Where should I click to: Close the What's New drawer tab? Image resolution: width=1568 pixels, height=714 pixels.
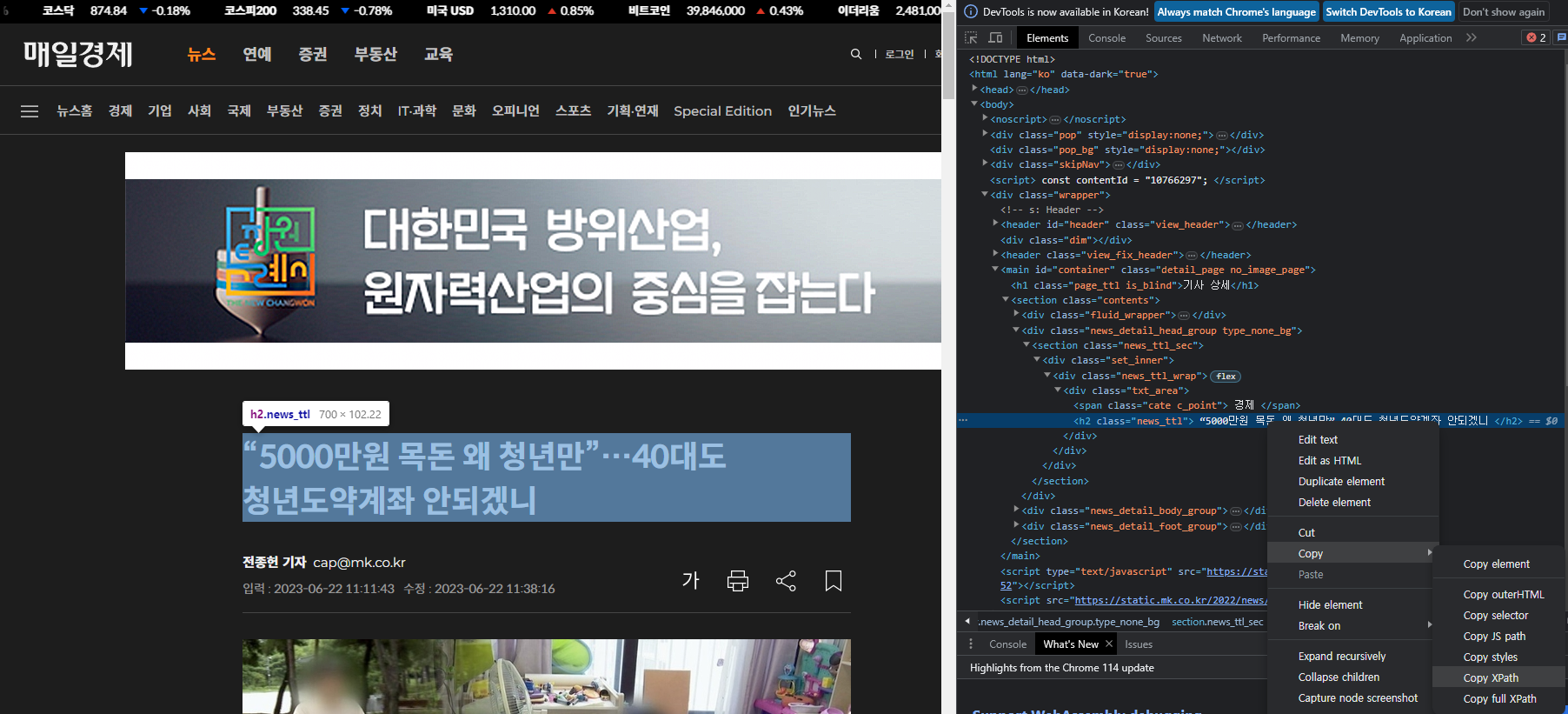click(x=1109, y=644)
